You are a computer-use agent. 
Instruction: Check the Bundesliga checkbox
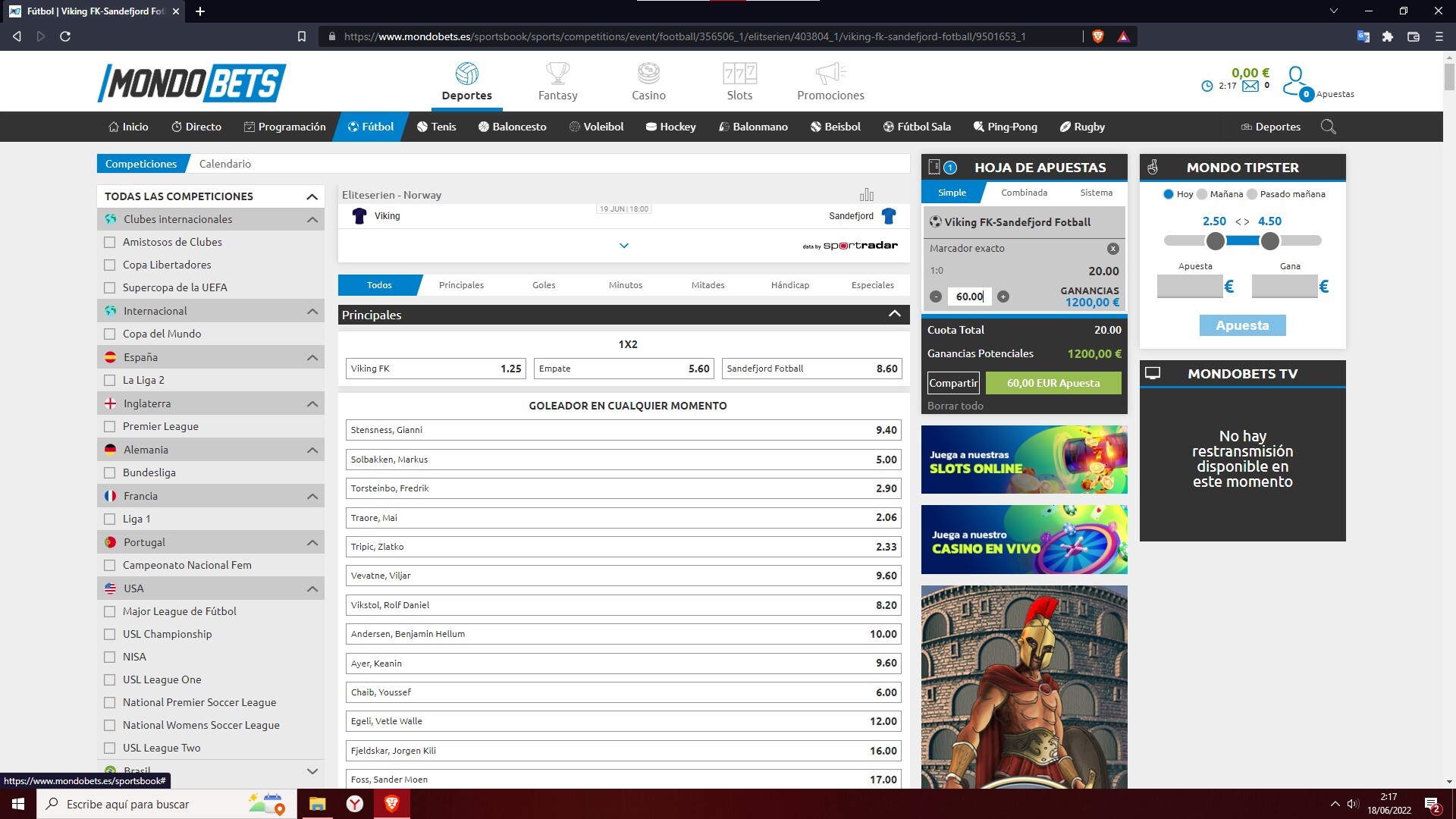coord(110,472)
